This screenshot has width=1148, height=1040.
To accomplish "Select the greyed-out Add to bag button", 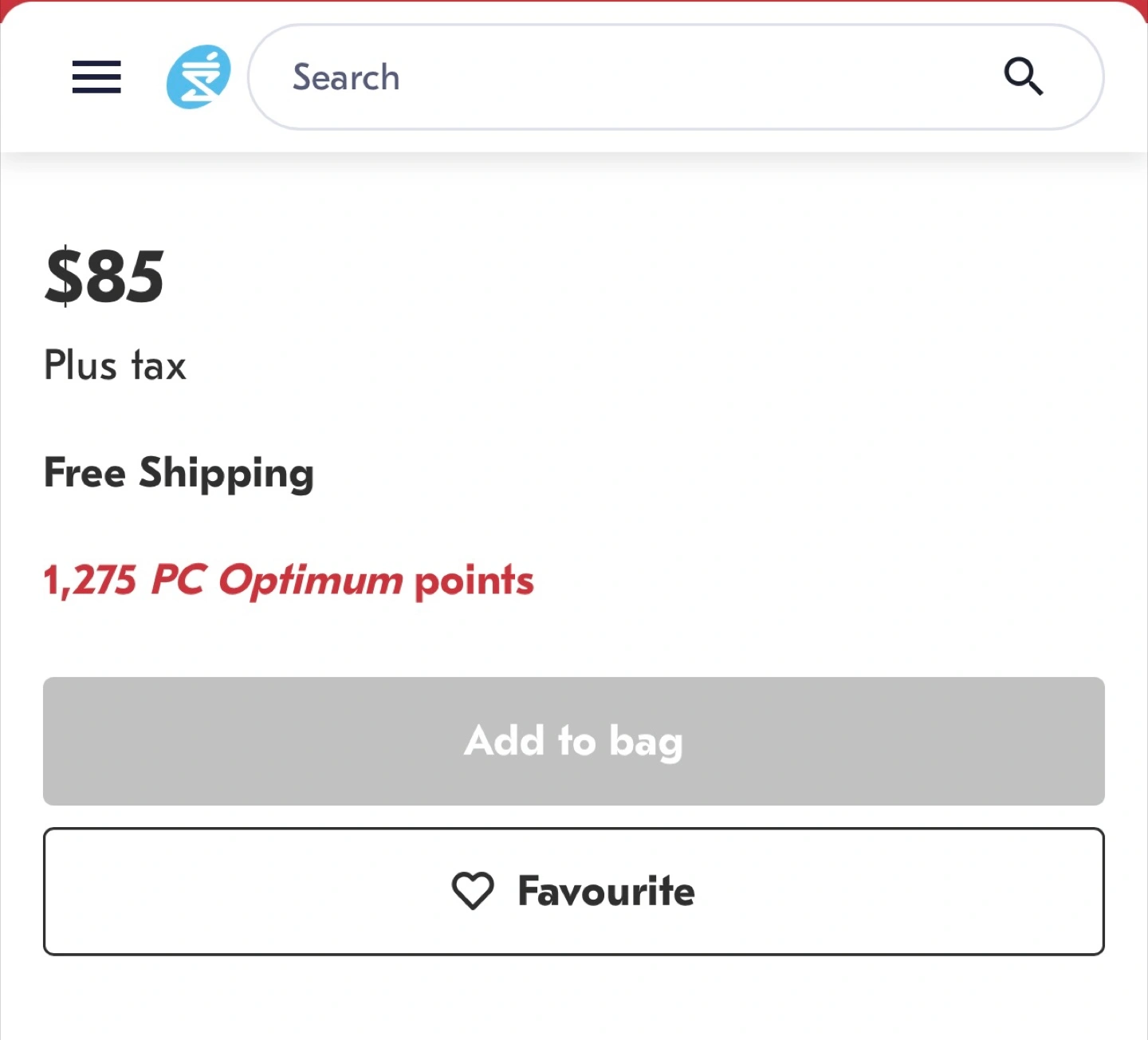I will 574,741.
